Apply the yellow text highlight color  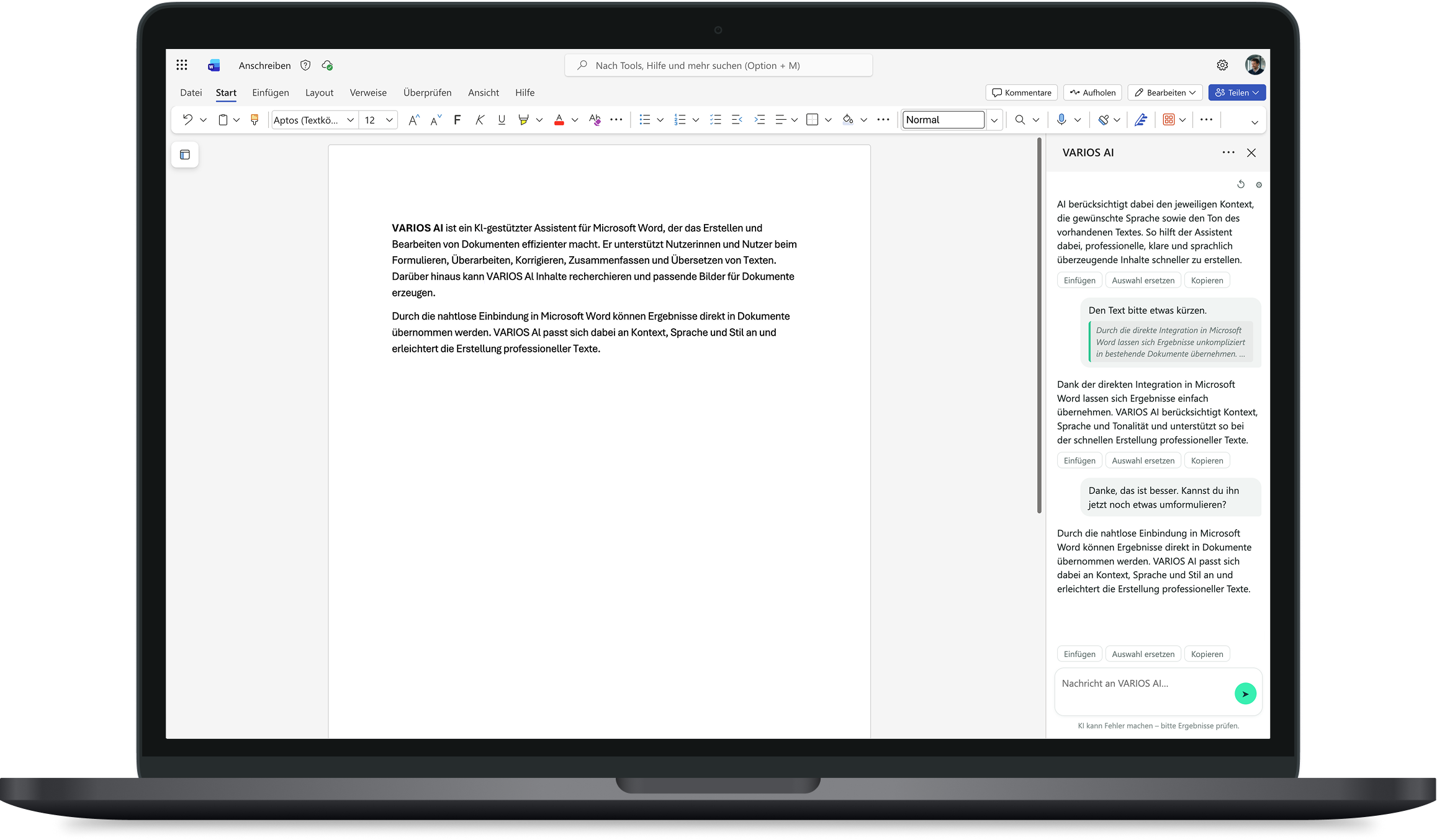(524, 120)
